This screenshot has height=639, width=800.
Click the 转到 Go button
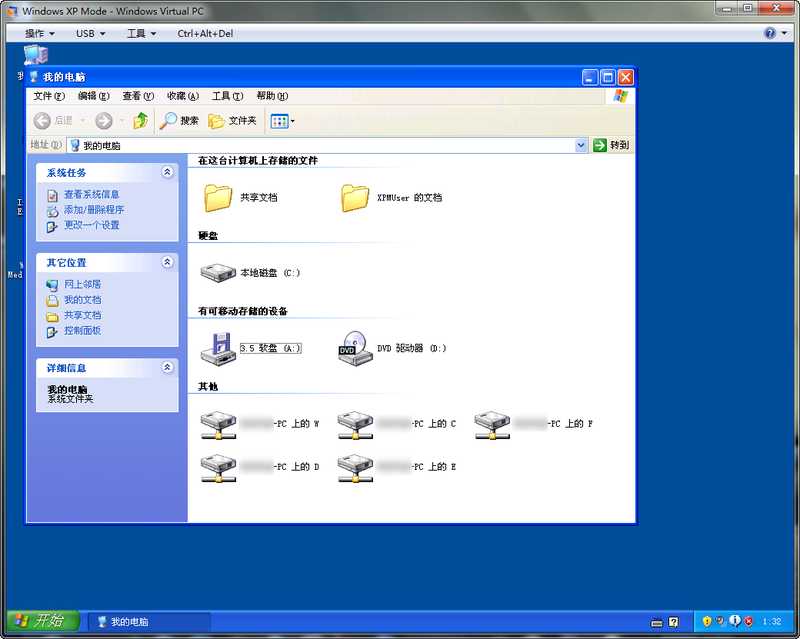pyautogui.click(x=611, y=145)
